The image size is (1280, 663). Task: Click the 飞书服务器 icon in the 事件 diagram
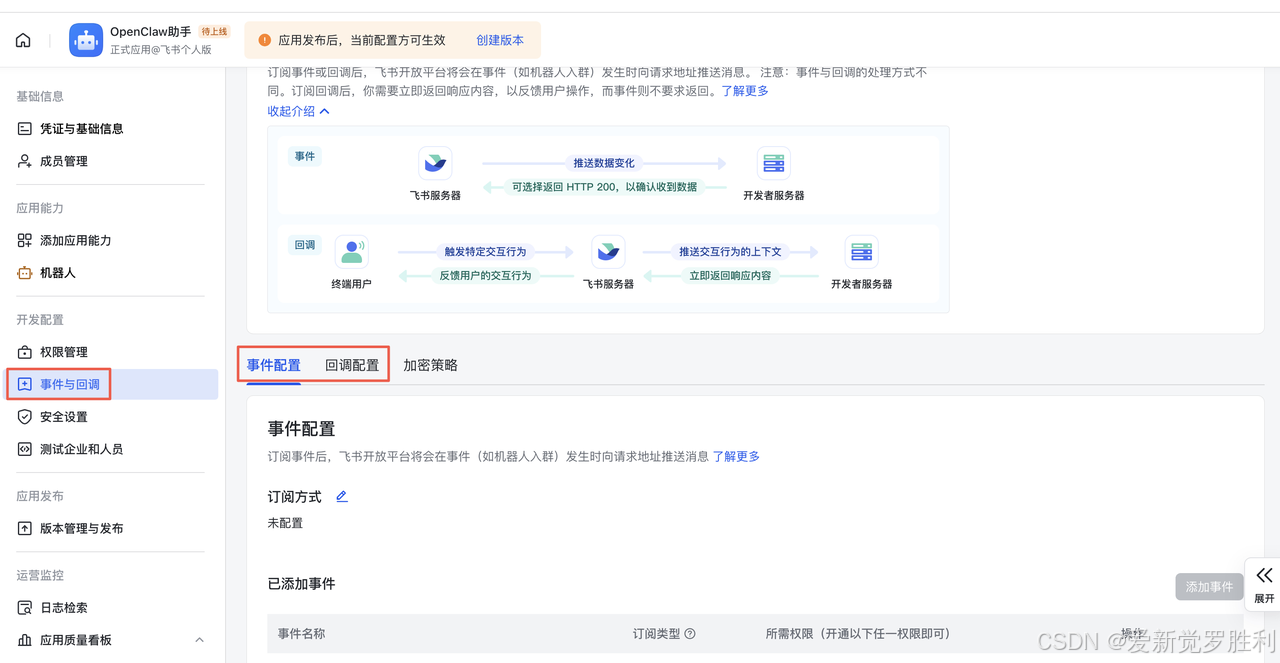coord(435,163)
